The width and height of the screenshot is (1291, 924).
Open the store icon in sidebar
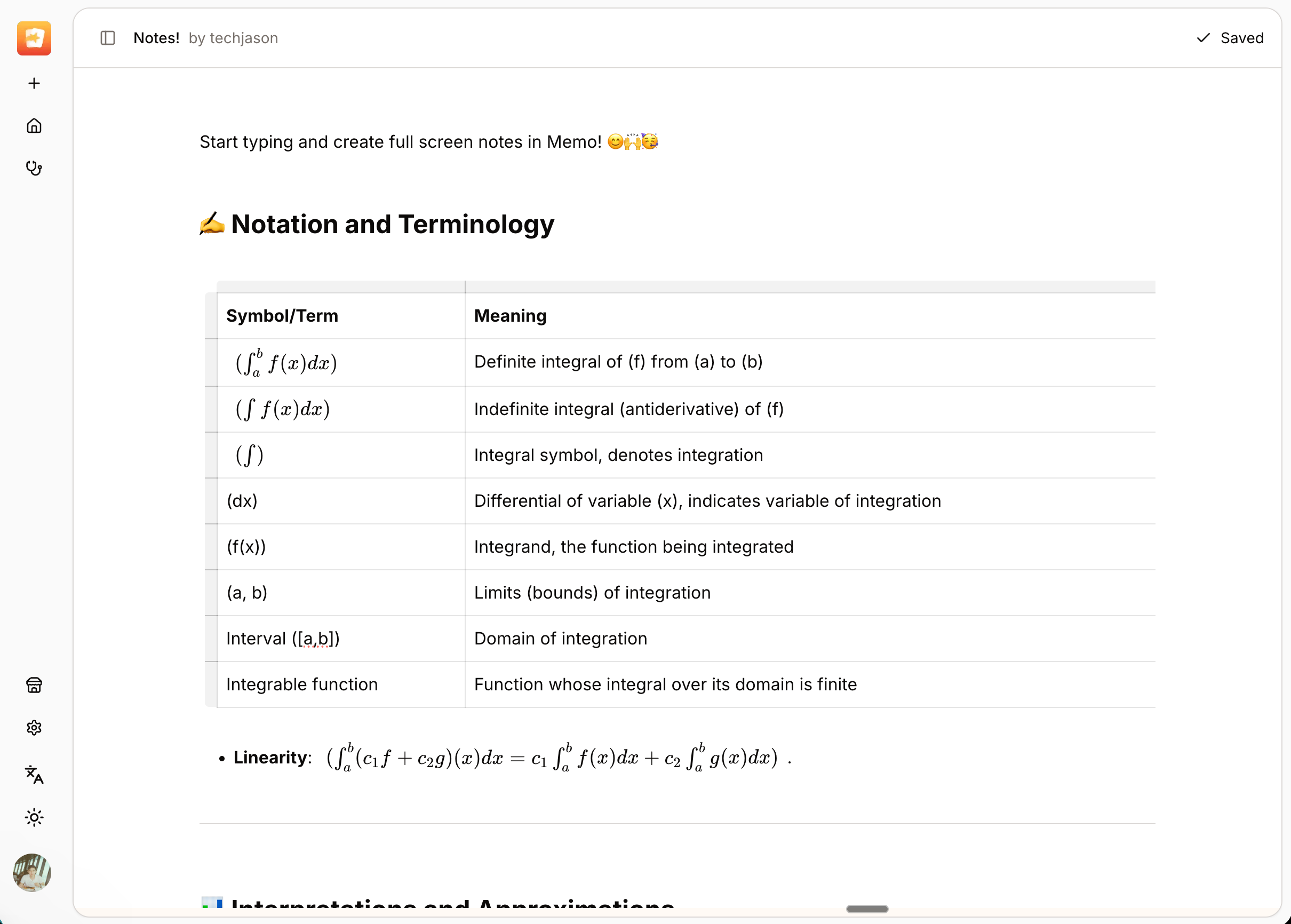(x=34, y=685)
